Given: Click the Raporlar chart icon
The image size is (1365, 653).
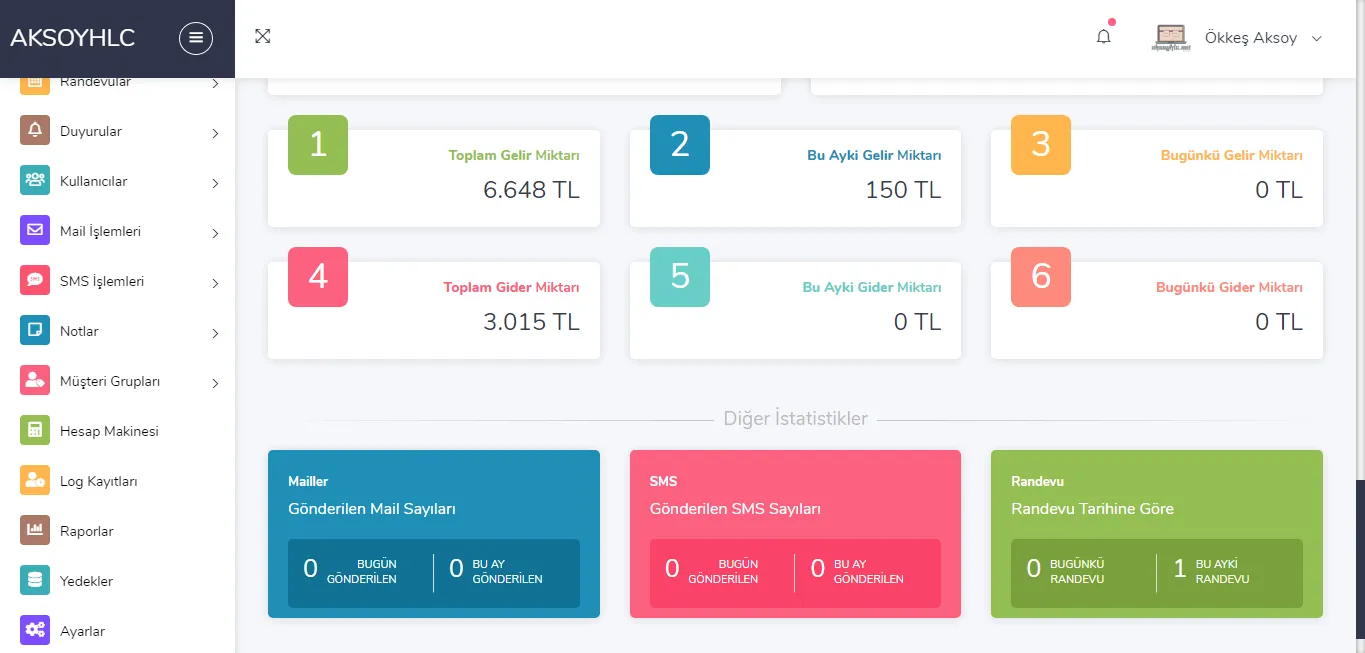Looking at the screenshot, I should coord(35,531).
